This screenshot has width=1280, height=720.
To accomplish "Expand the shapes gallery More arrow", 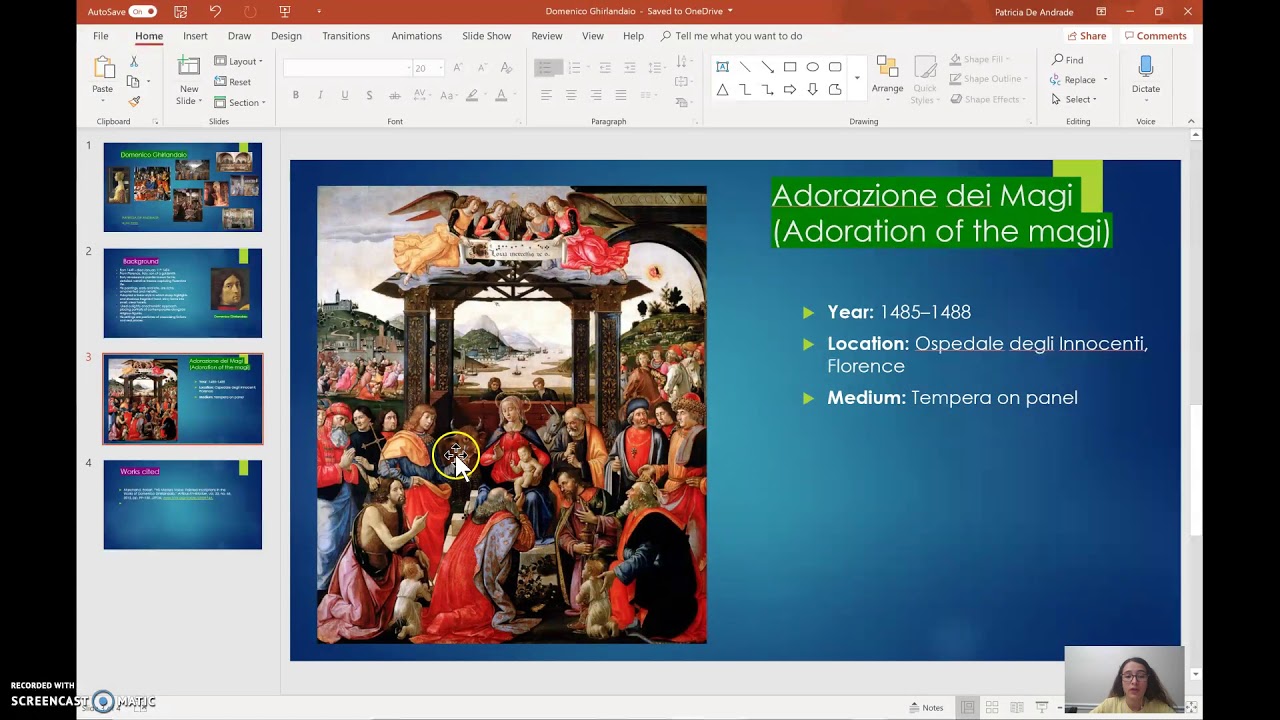I will pos(856,78).
